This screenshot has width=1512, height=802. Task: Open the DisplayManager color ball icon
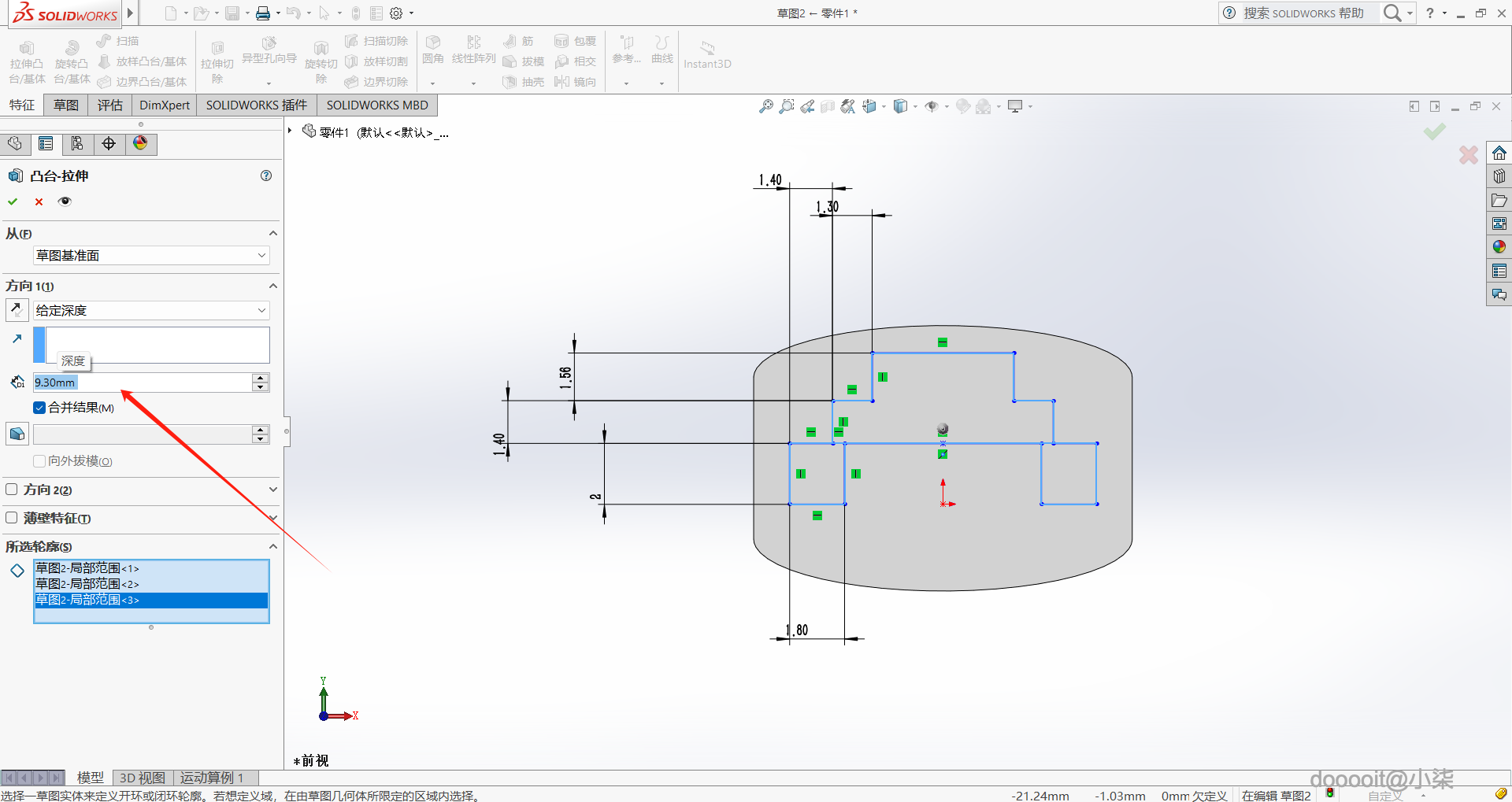click(140, 143)
